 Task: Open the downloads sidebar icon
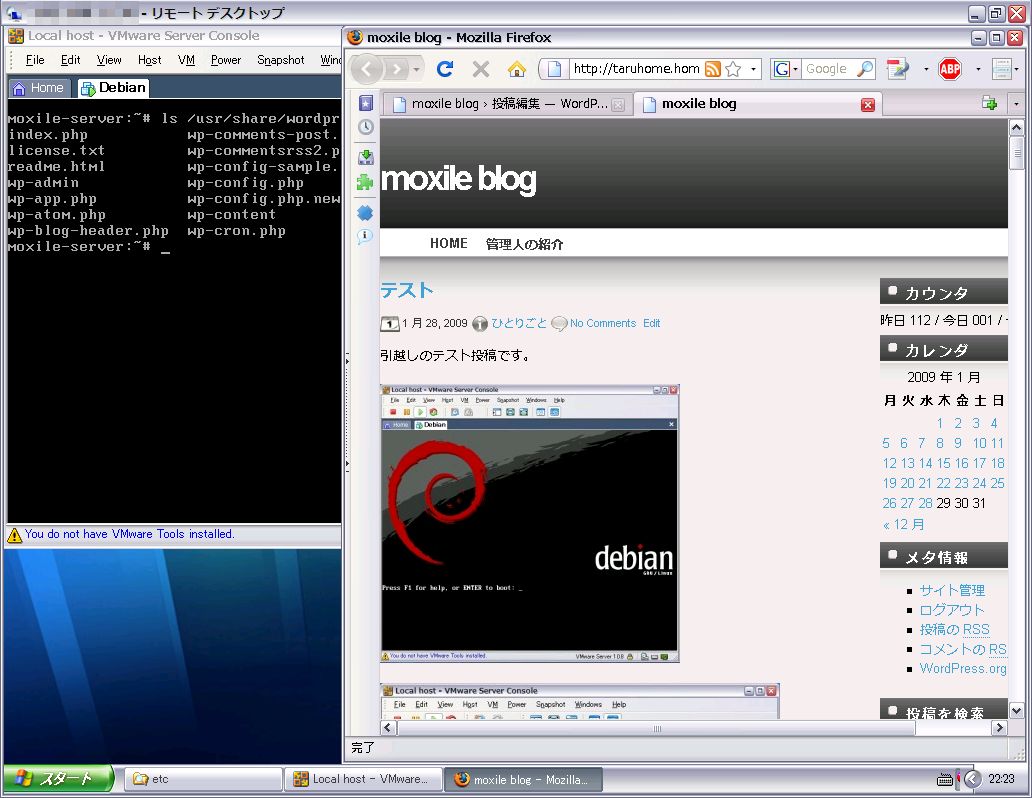point(365,156)
